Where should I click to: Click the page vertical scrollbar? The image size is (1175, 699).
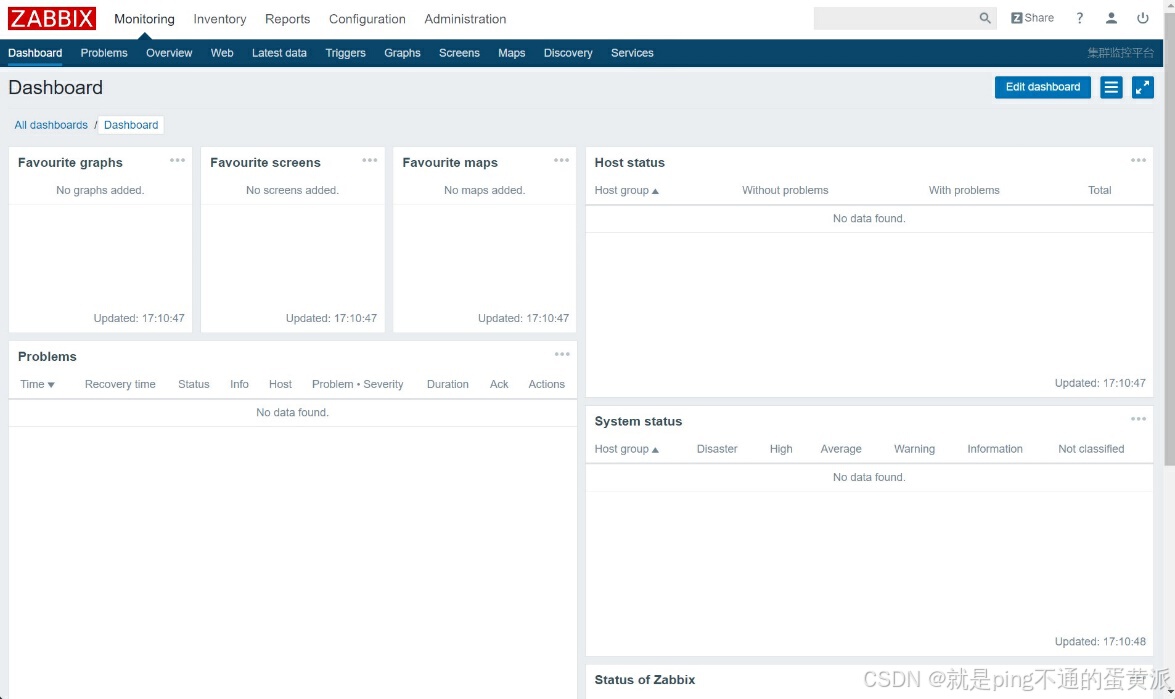(1170, 240)
